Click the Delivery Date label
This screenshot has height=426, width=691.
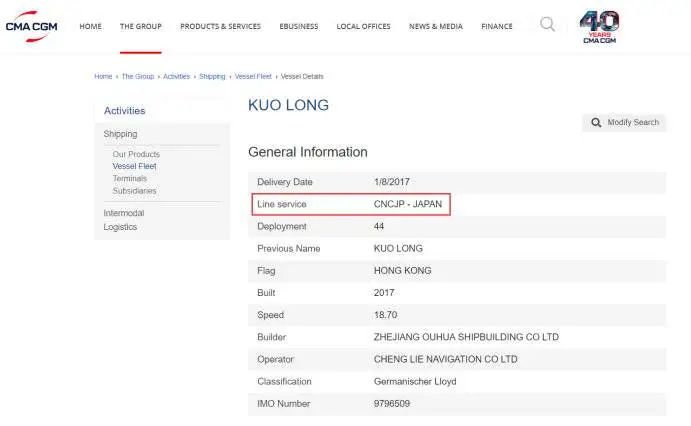point(285,182)
